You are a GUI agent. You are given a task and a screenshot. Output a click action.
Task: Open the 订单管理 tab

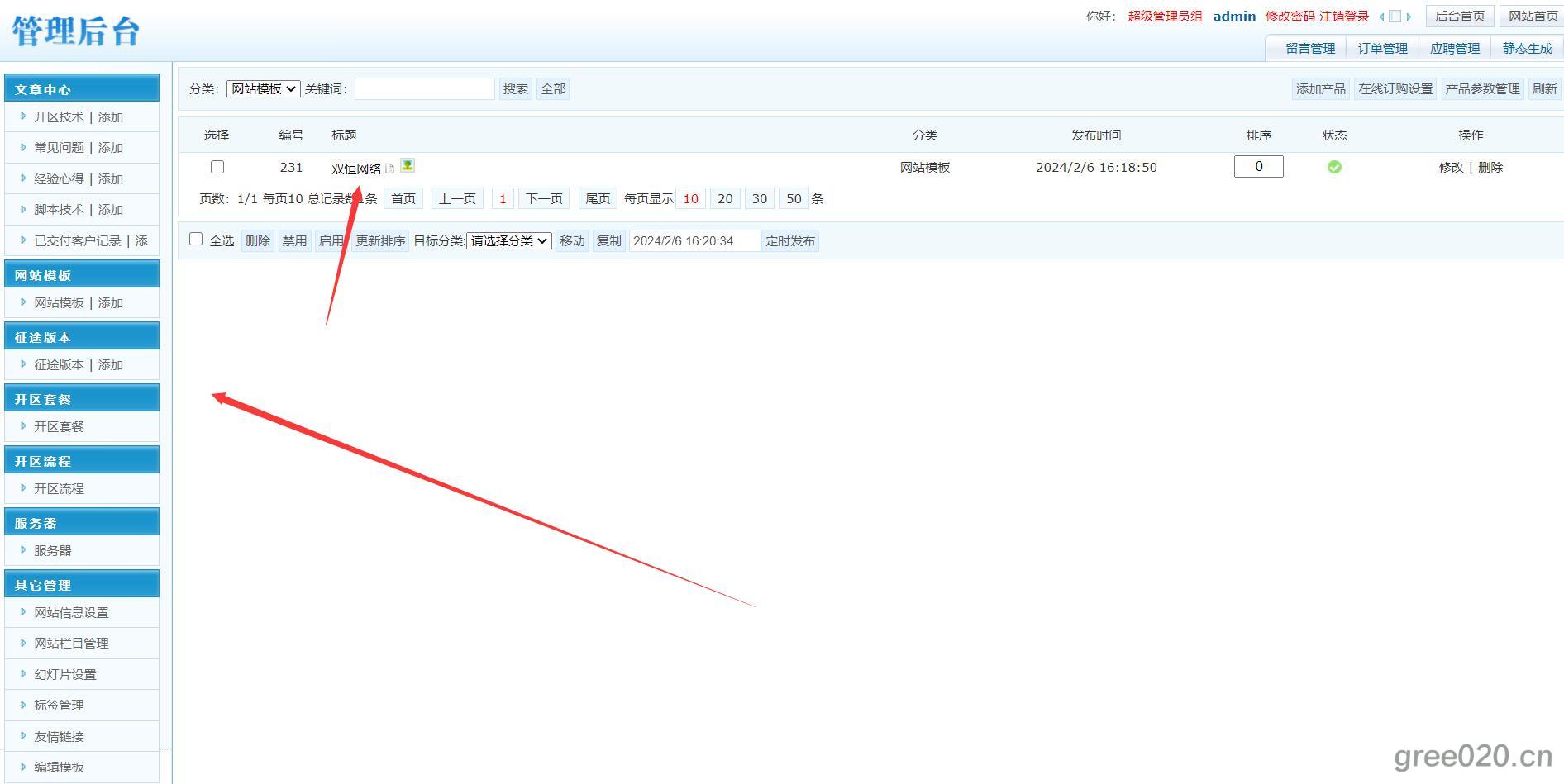(x=1382, y=48)
